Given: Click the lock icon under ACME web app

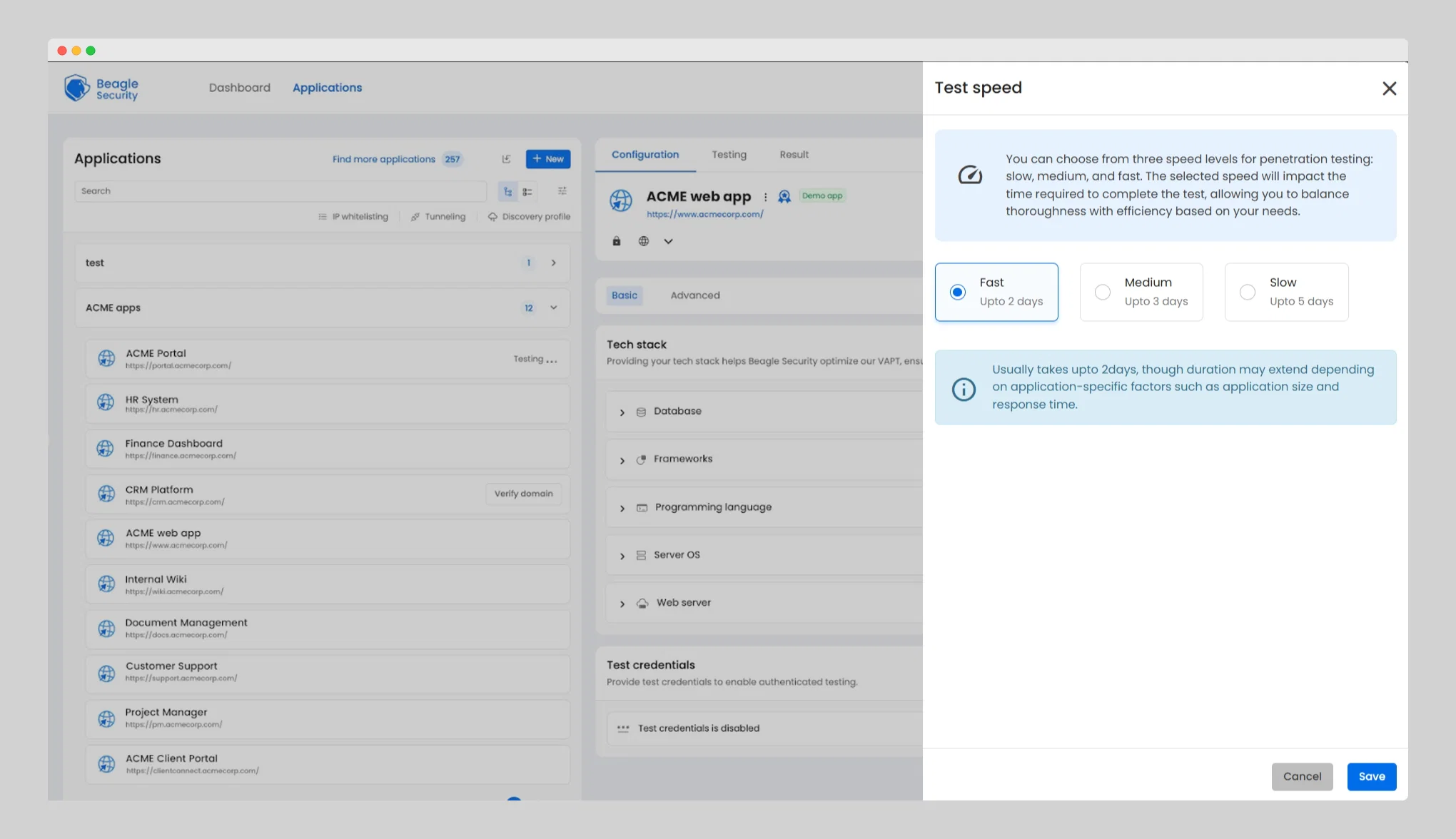Looking at the screenshot, I should pyautogui.click(x=617, y=241).
